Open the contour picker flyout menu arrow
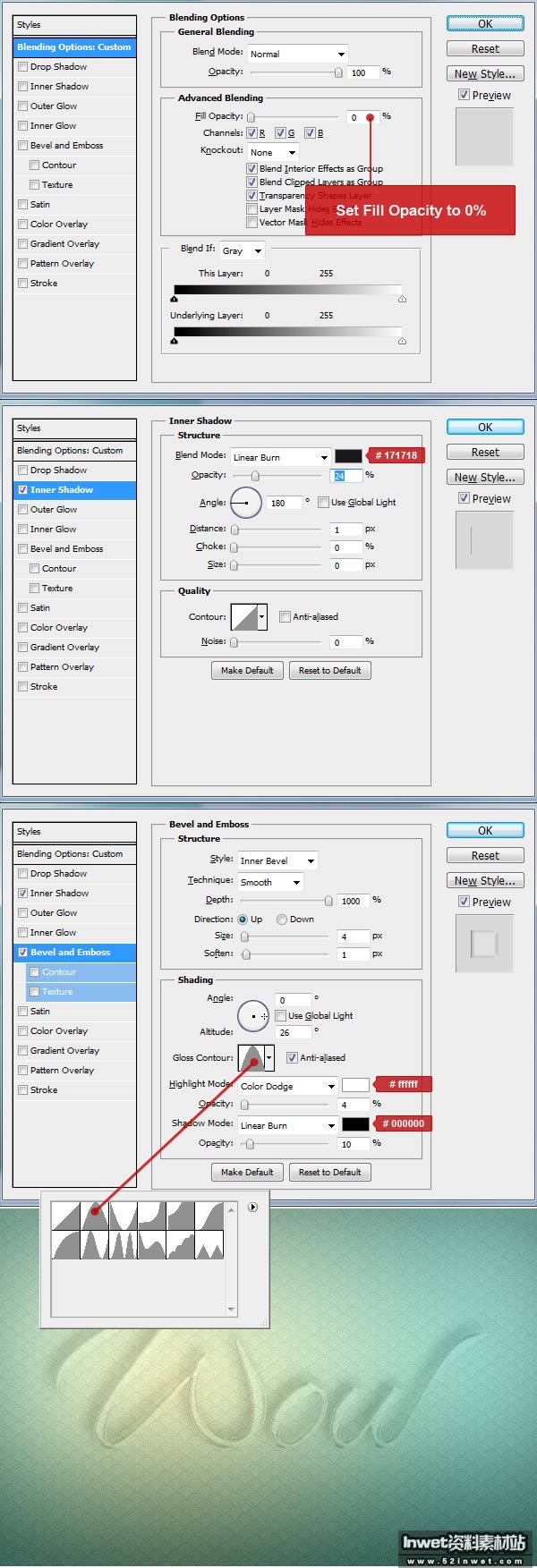The image size is (537, 1568). 252,1208
